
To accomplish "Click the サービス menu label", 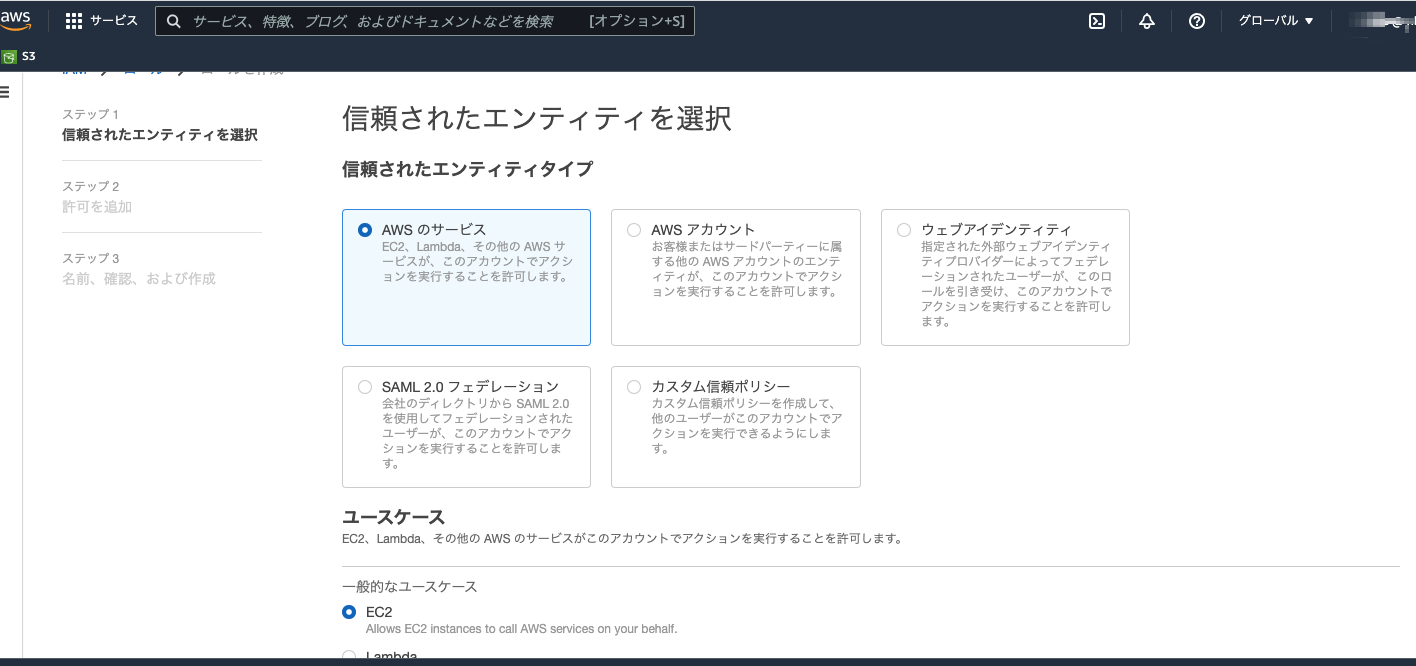I will coord(114,21).
